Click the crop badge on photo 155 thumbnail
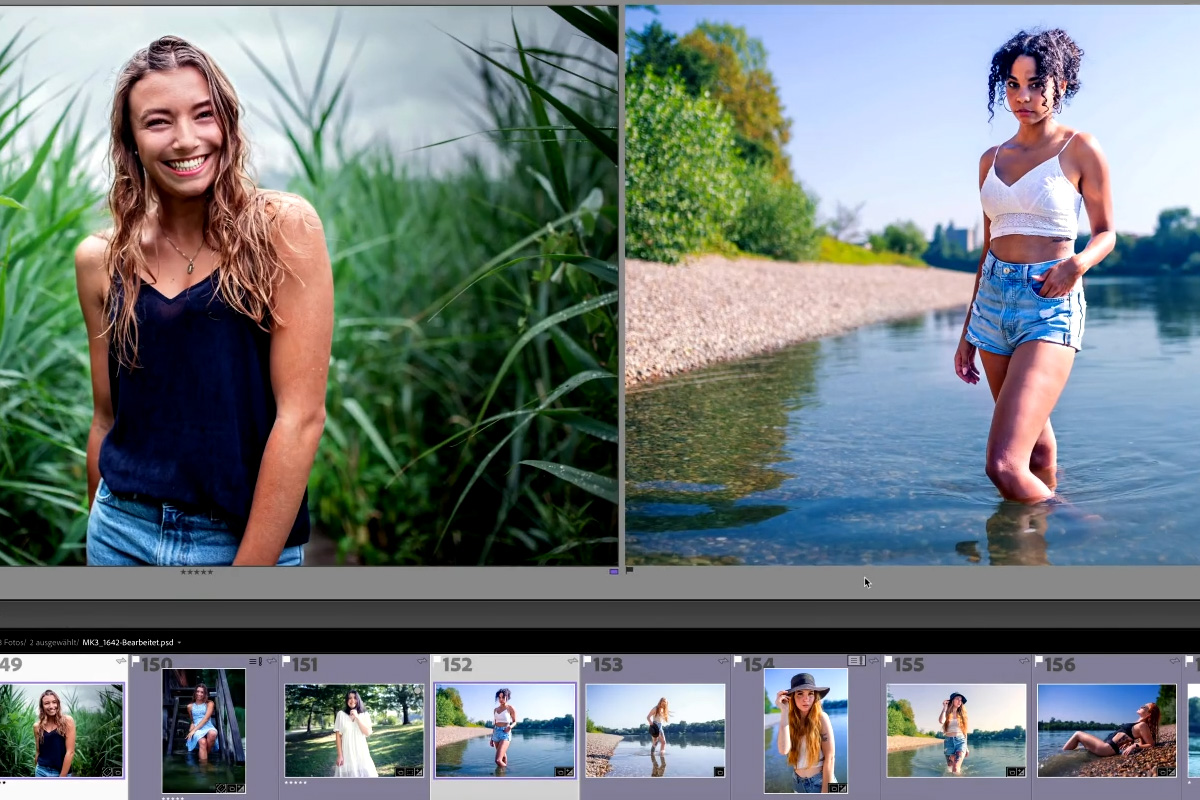 tap(1010, 772)
